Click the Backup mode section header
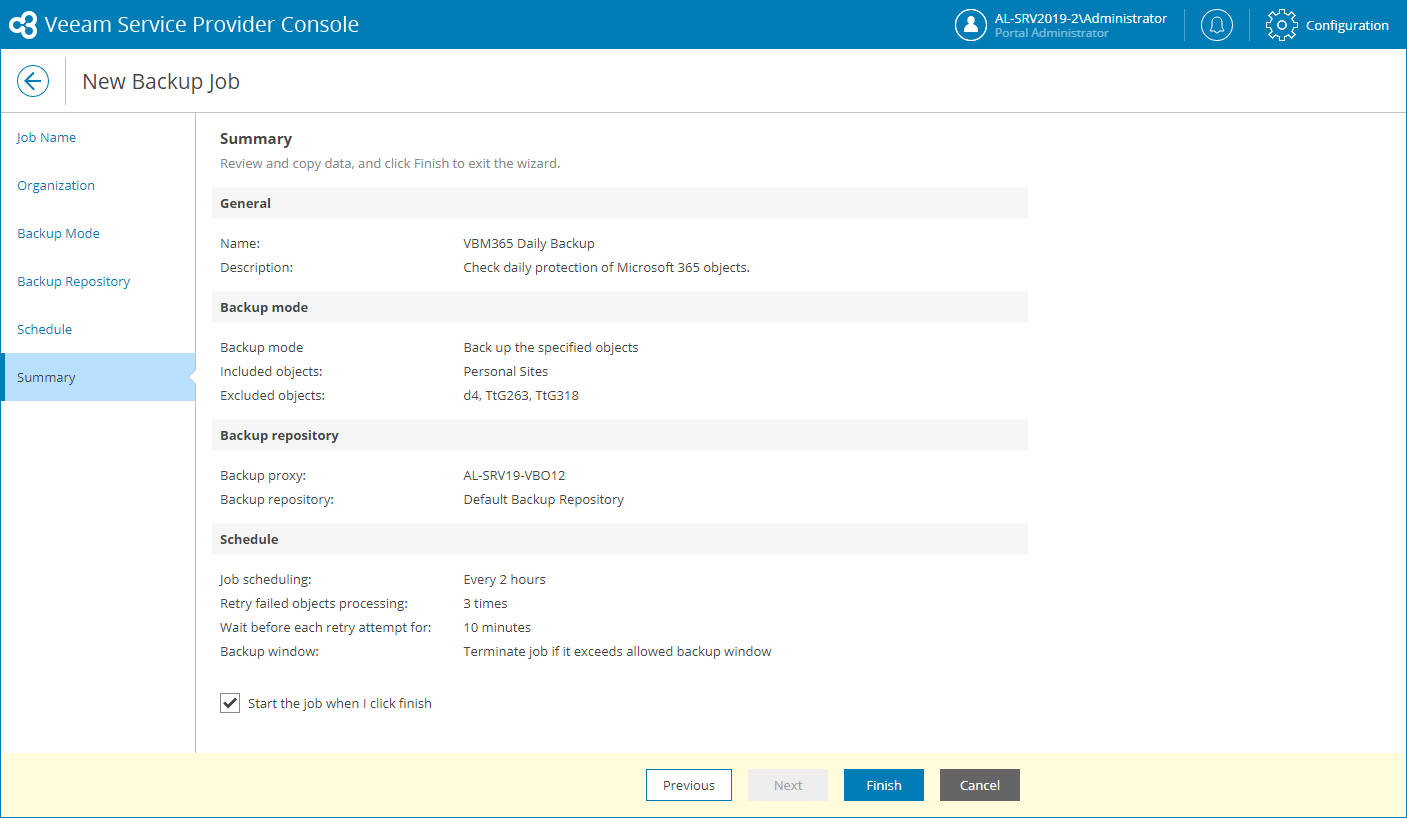The height and width of the screenshot is (818, 1407). (x=620, y=307)
